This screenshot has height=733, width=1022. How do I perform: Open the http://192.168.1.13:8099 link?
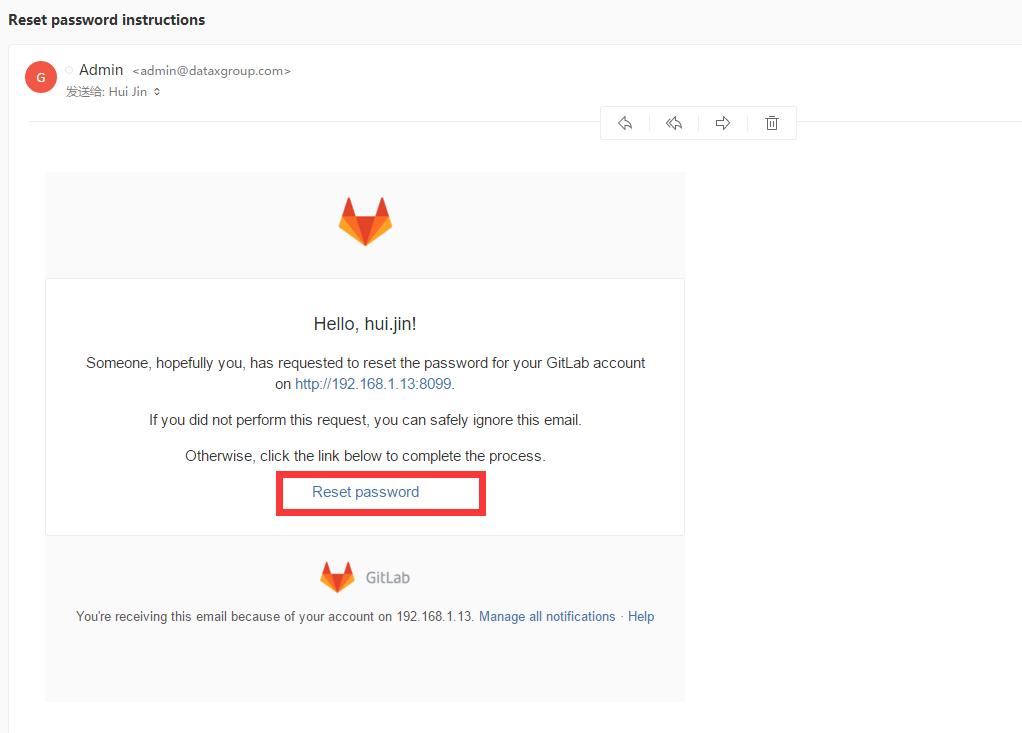373,384
